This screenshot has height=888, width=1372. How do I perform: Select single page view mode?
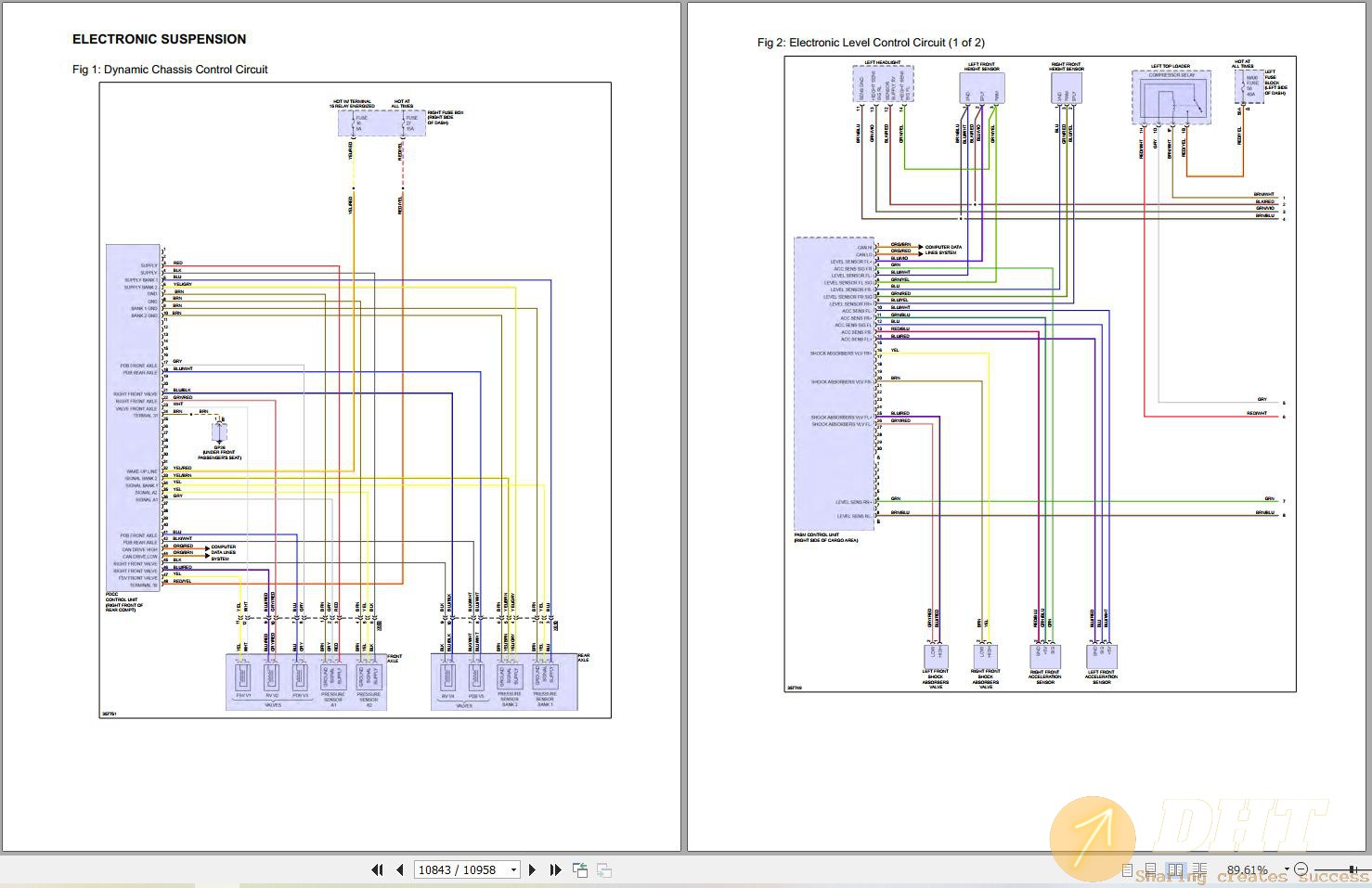1127,870
